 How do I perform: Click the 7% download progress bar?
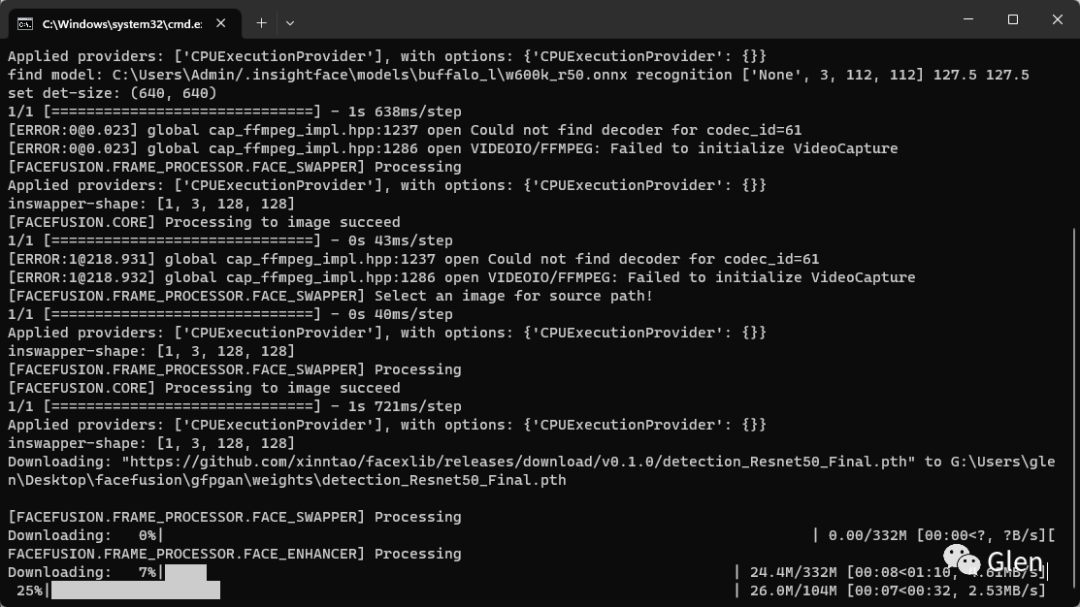click(x=185, y=573)
